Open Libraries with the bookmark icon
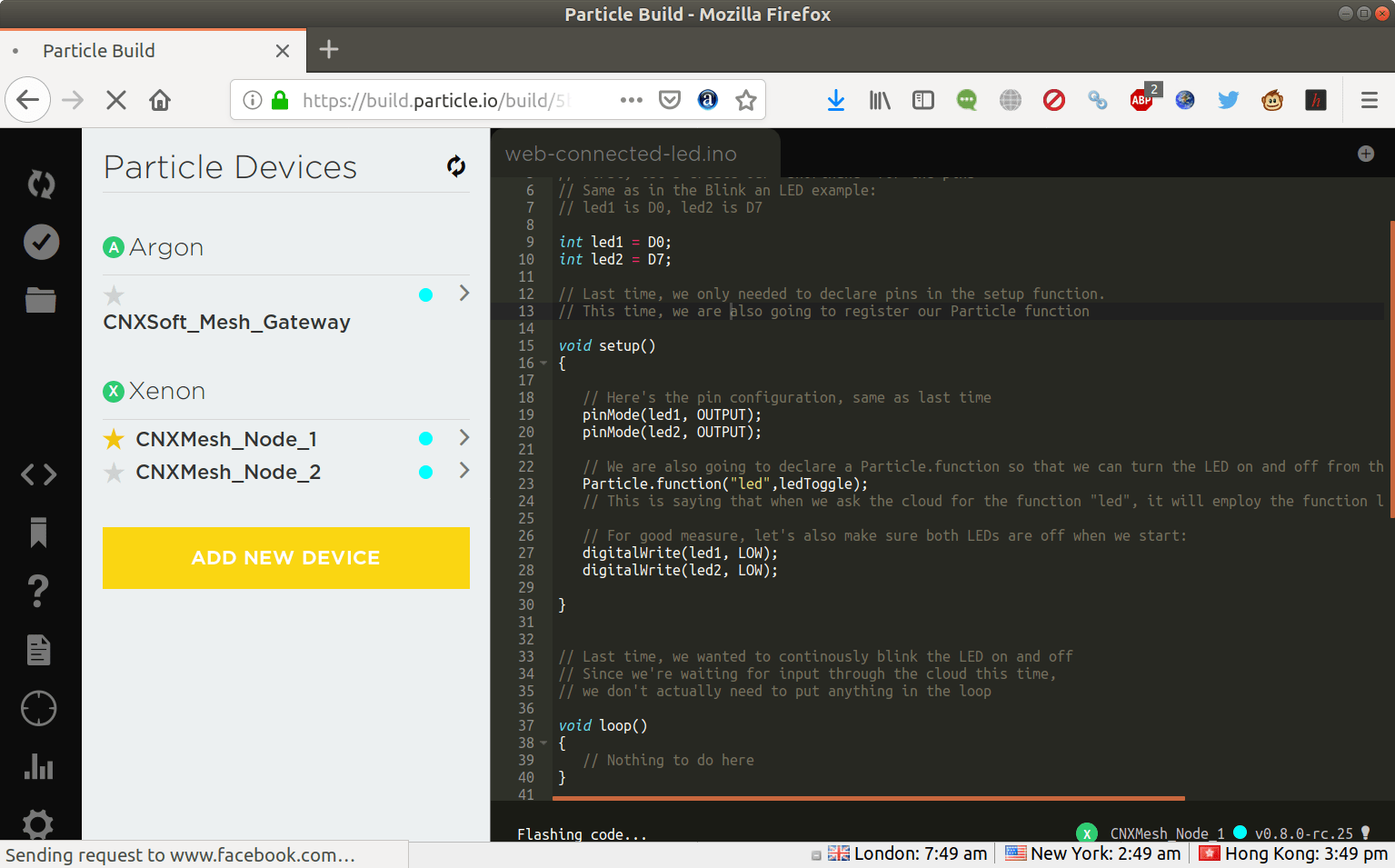The image size is (1395, 868). (x=37, y=534)
